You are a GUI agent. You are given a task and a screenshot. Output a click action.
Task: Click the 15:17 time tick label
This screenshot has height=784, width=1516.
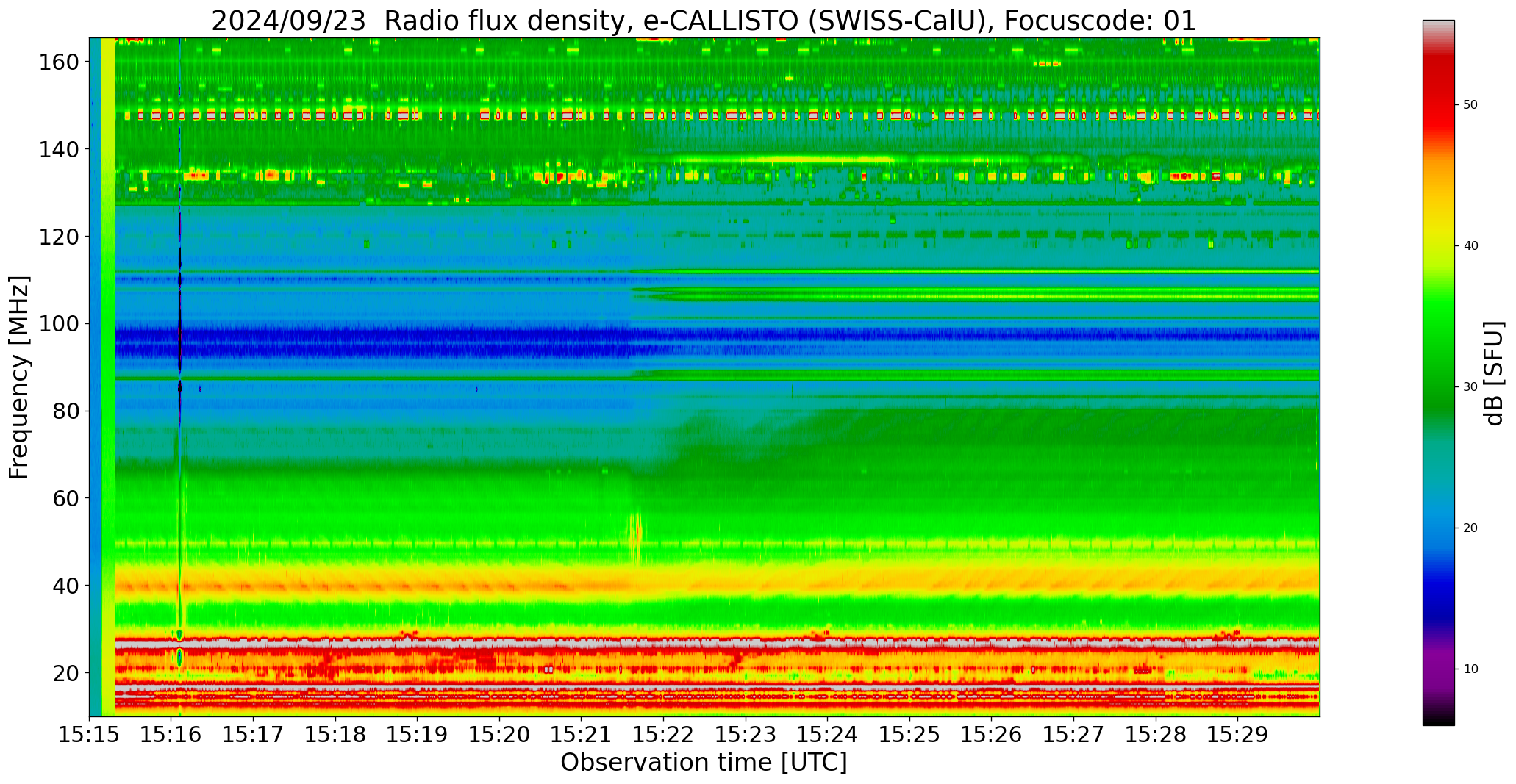pyautogui.click(x=254, y=734)
